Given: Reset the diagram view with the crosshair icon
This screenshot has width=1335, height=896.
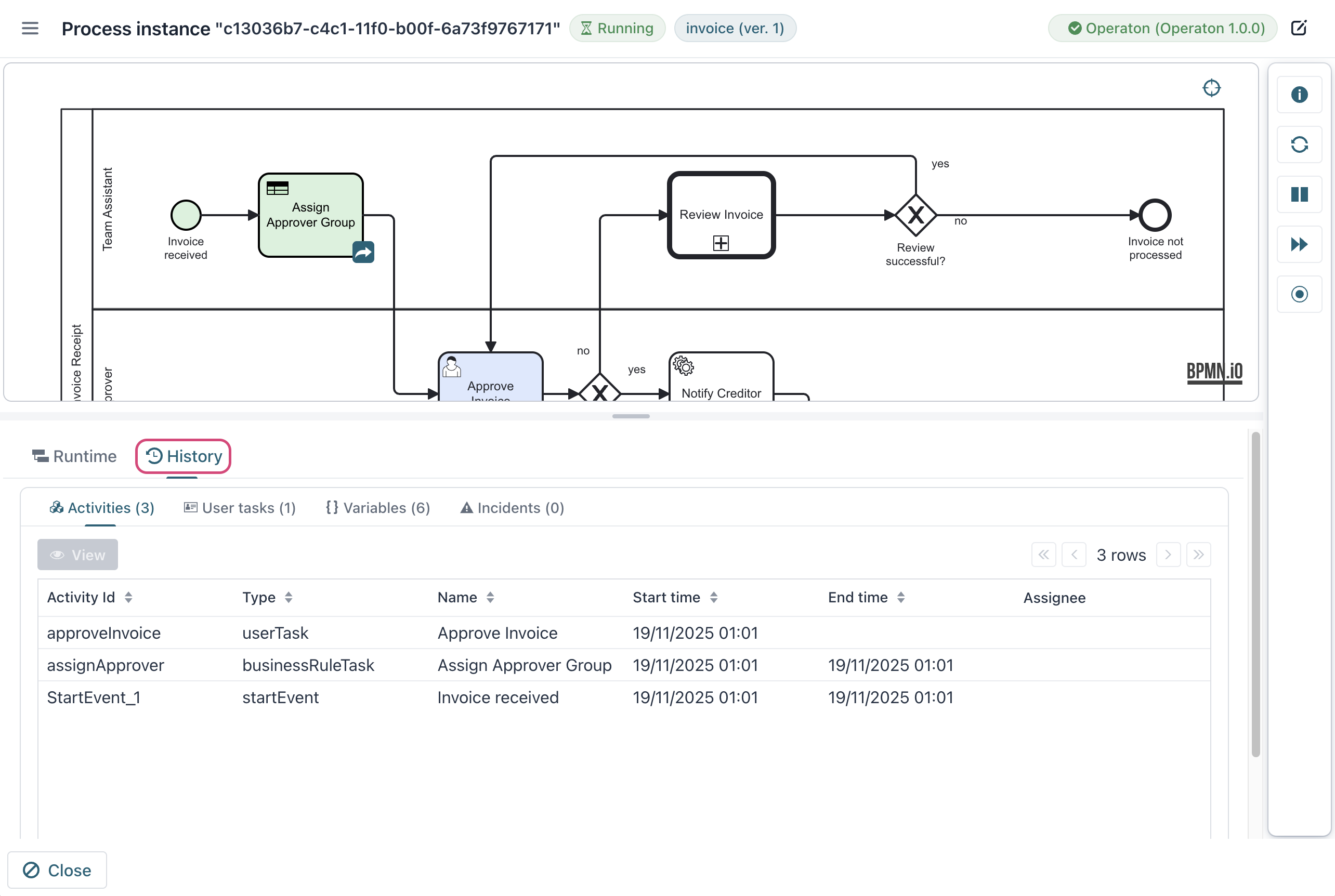Looking at the screenshot, I should click(1212, 88).
